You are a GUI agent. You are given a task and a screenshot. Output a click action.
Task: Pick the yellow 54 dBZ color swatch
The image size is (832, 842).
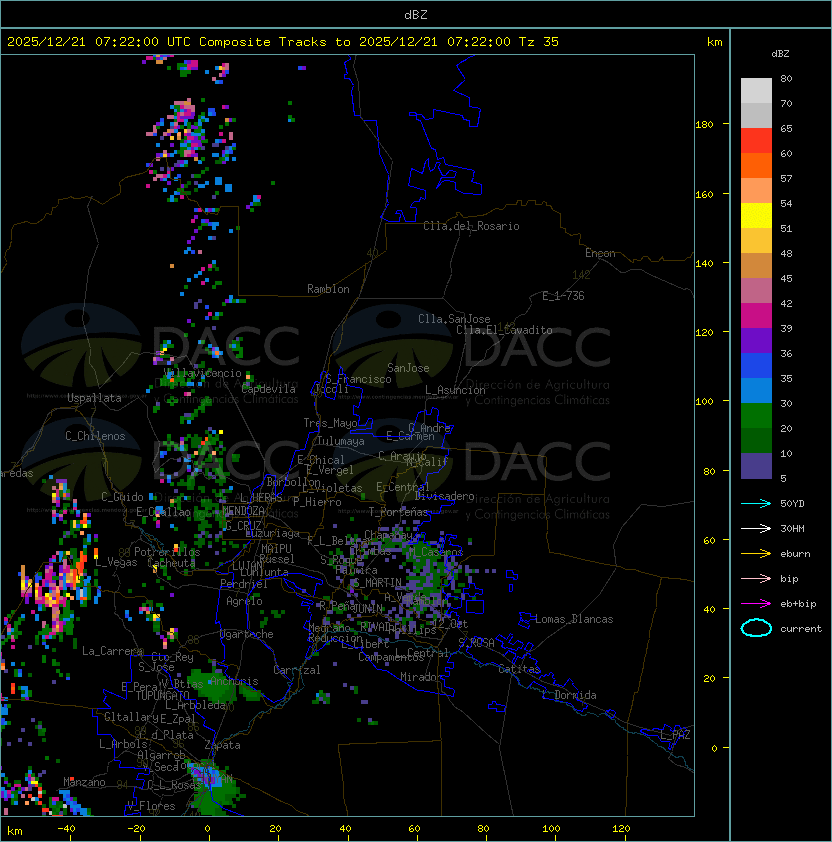[756, 215]
